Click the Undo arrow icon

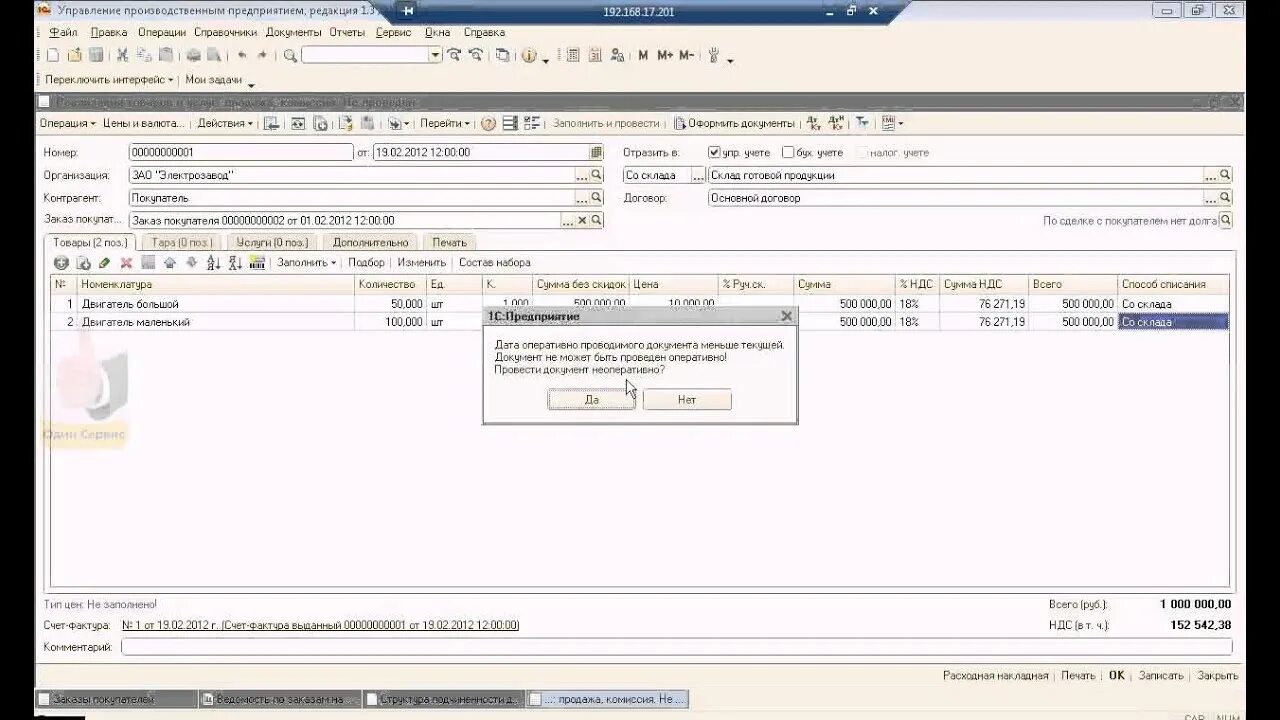coord(242,56)
